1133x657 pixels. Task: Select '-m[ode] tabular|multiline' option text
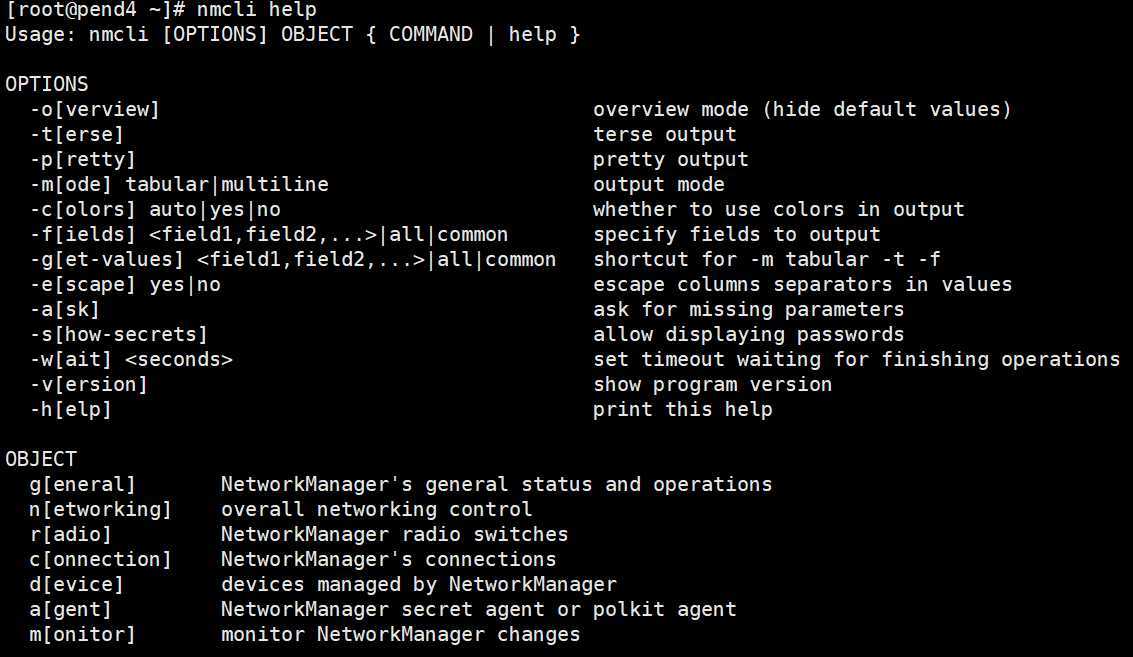click(x=179, y=185)
